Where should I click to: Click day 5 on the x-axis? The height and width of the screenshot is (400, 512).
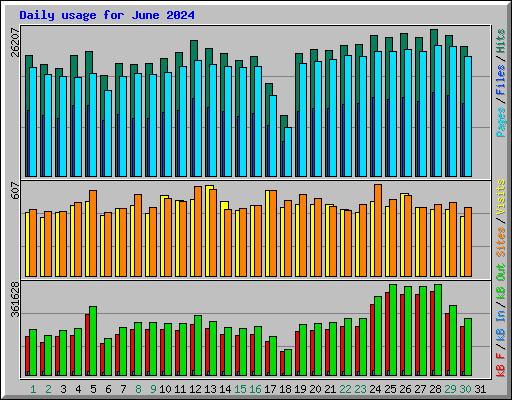(93, 389)
